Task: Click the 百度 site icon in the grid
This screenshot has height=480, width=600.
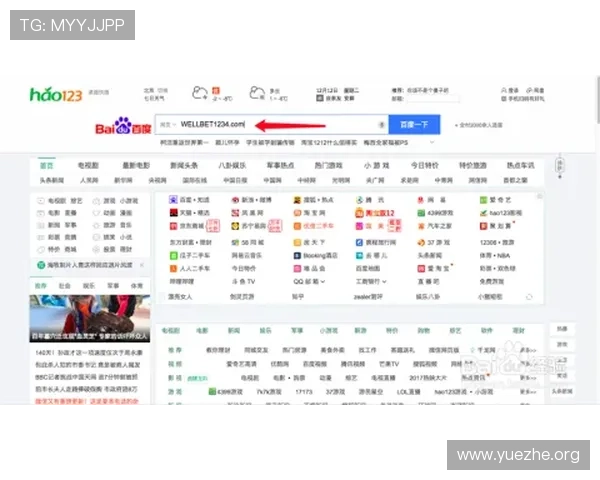Action: pyautogui.click(x=173, y=200)
